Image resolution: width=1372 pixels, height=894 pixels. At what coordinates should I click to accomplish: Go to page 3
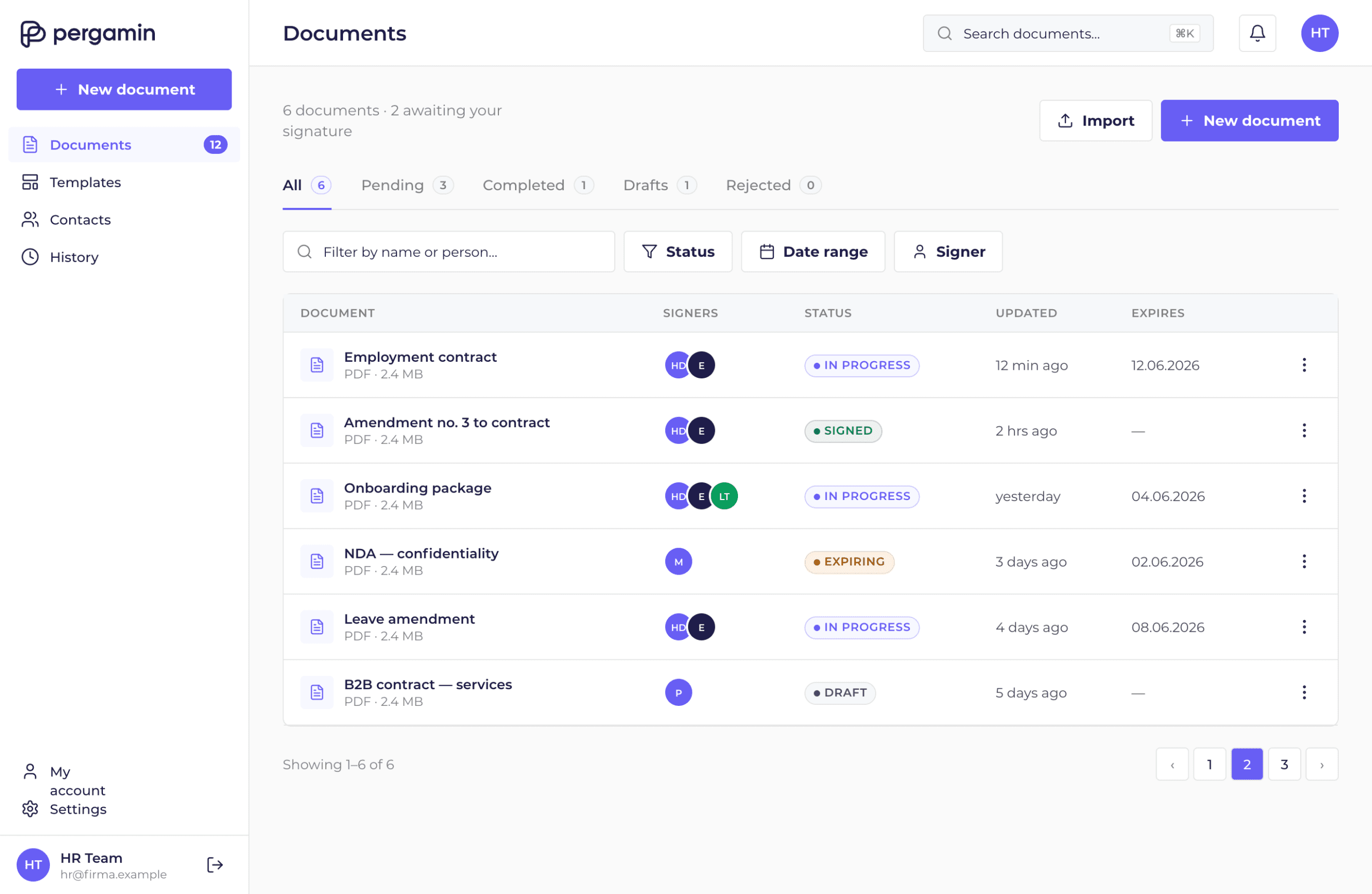[1285, 764]
